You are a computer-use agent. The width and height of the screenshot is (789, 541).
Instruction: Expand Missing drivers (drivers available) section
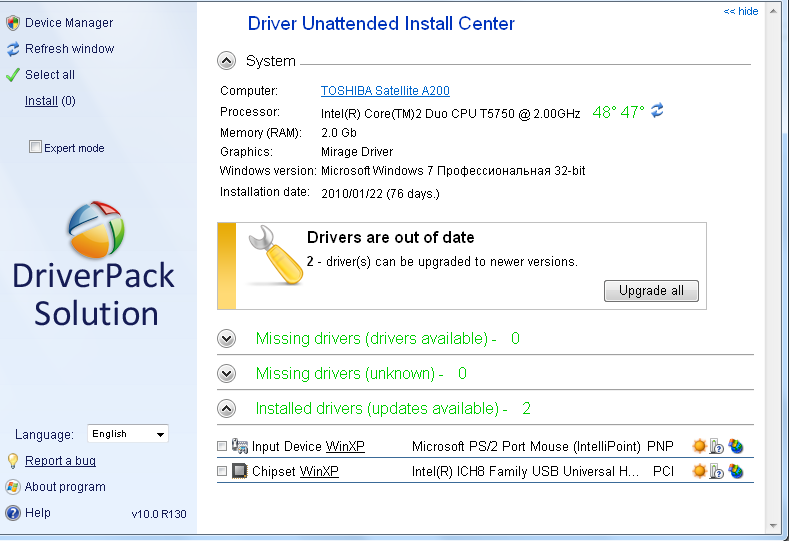[226, 339]
